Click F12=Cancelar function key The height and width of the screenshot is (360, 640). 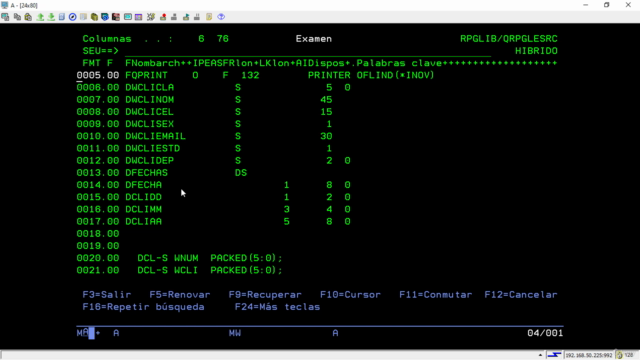521,295
